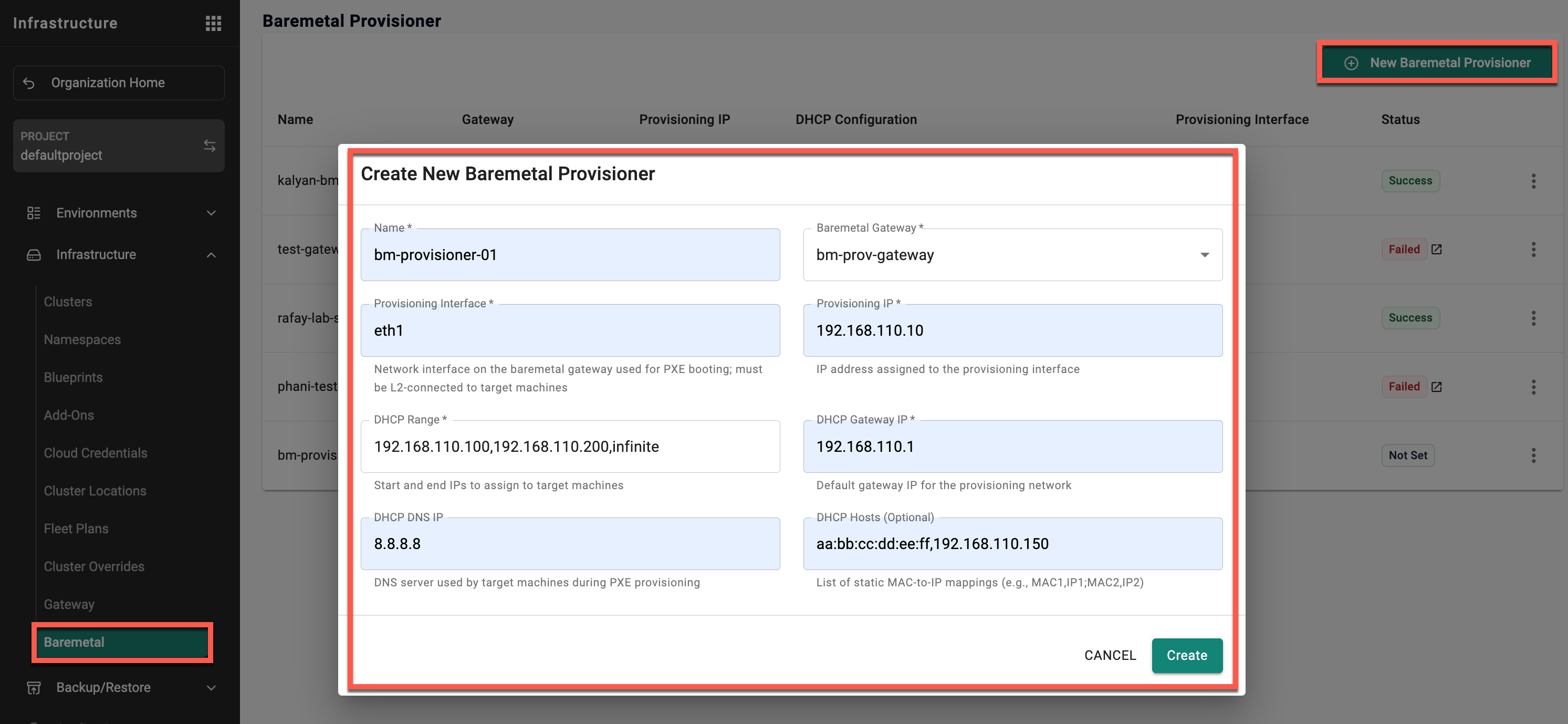Click the DHCP Configuration column header
Screen dimensions: 1568x724
point(856,119)
